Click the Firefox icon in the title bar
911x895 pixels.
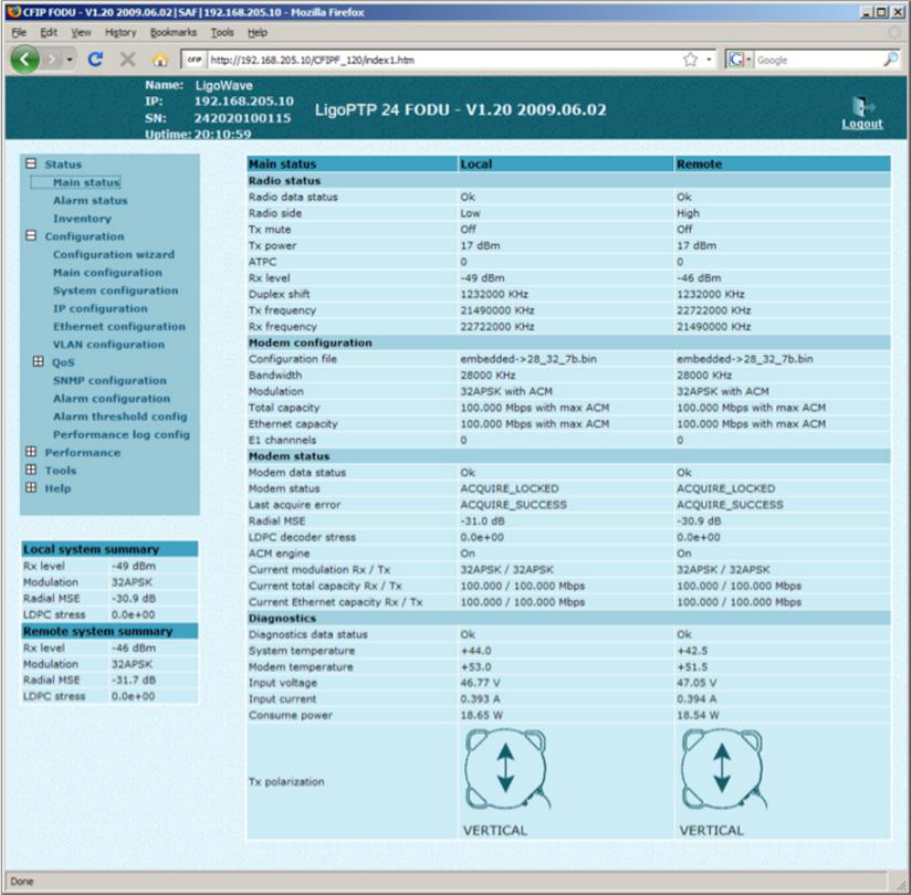(x=14, y=12)
